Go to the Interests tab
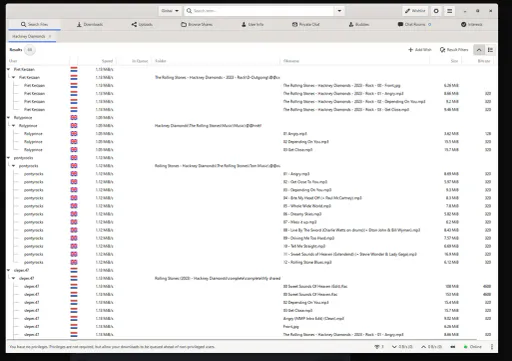The width and height of the screenshot is (512, 361). [x=471, y=24]
